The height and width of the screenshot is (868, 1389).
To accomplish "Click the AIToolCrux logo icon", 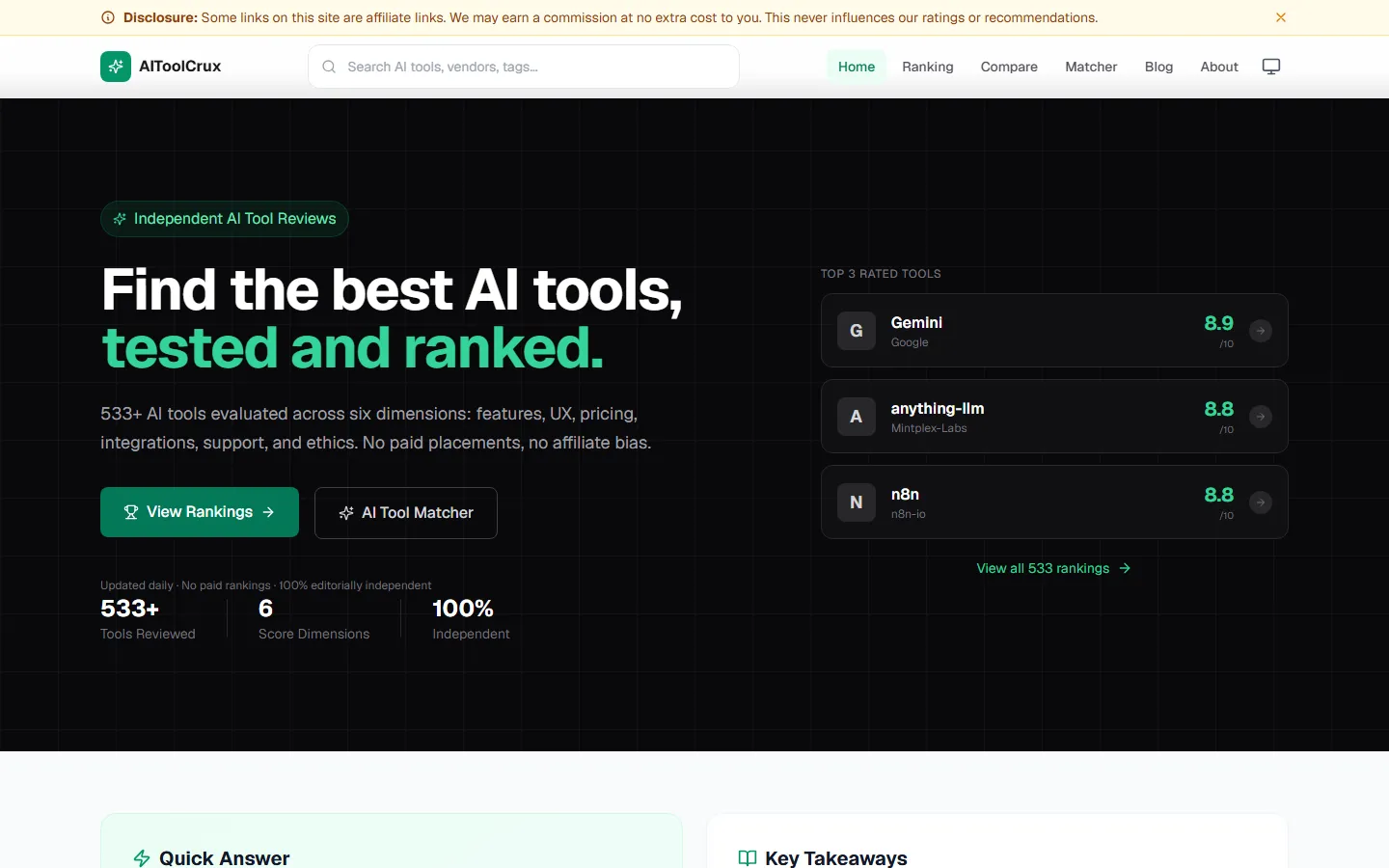I will click(116, 67).
